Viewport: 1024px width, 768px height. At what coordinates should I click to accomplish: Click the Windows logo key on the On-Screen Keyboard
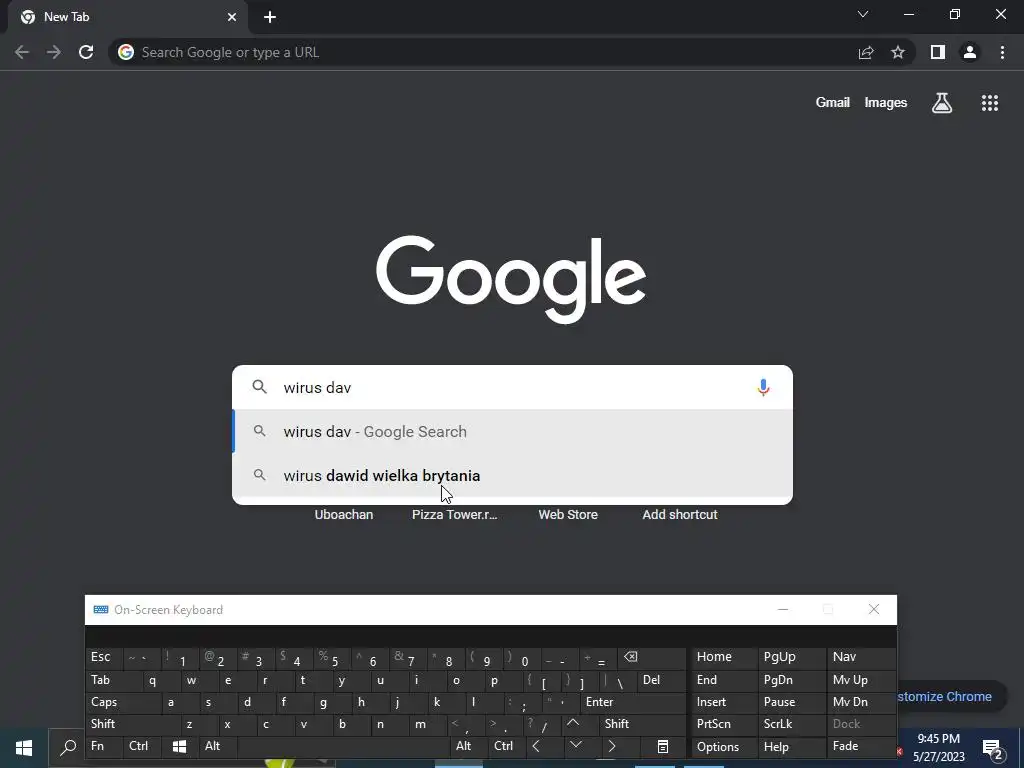pyautogui.click(x=180, y=746)
